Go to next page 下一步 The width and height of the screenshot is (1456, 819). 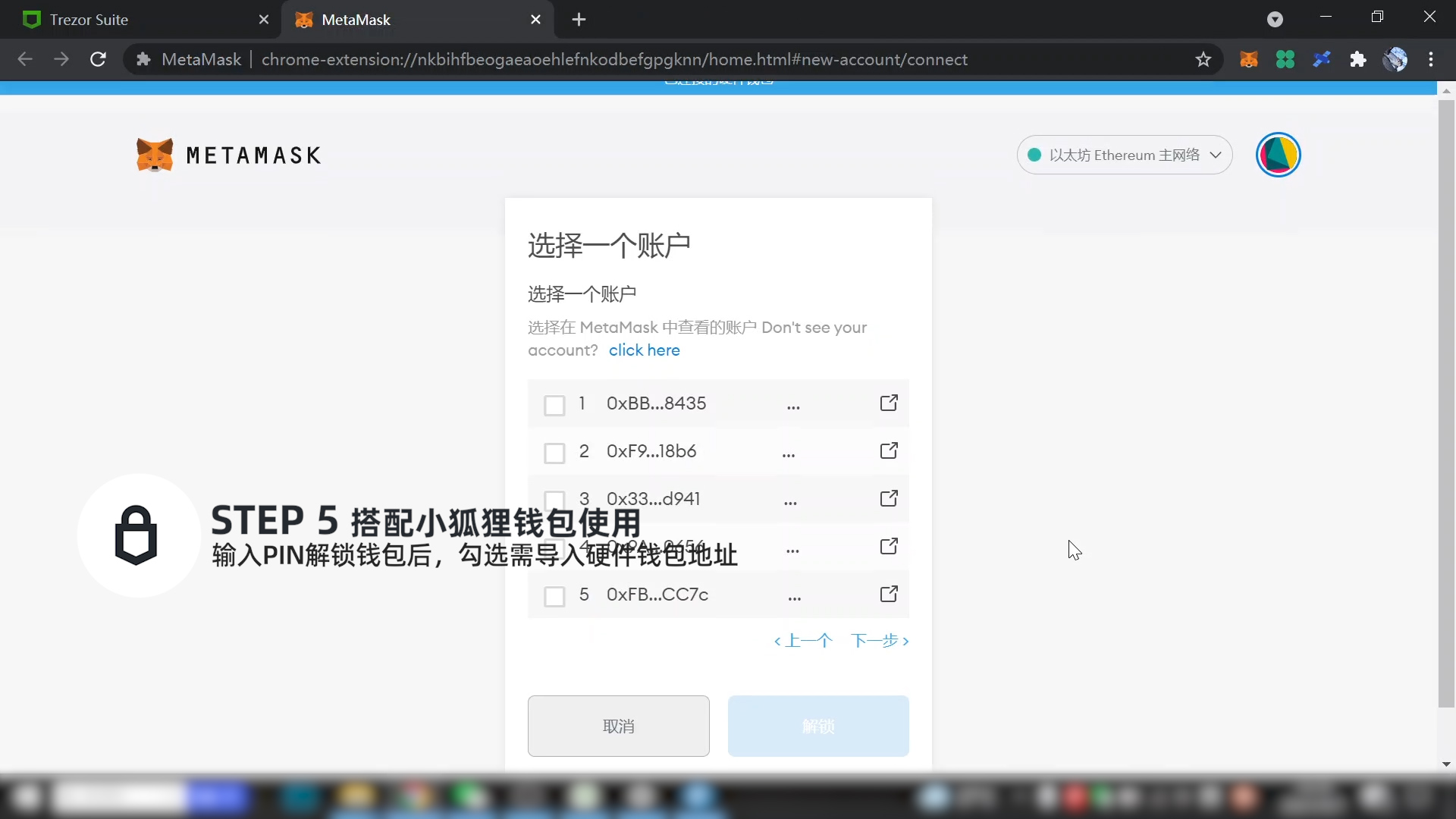[880, 641]
